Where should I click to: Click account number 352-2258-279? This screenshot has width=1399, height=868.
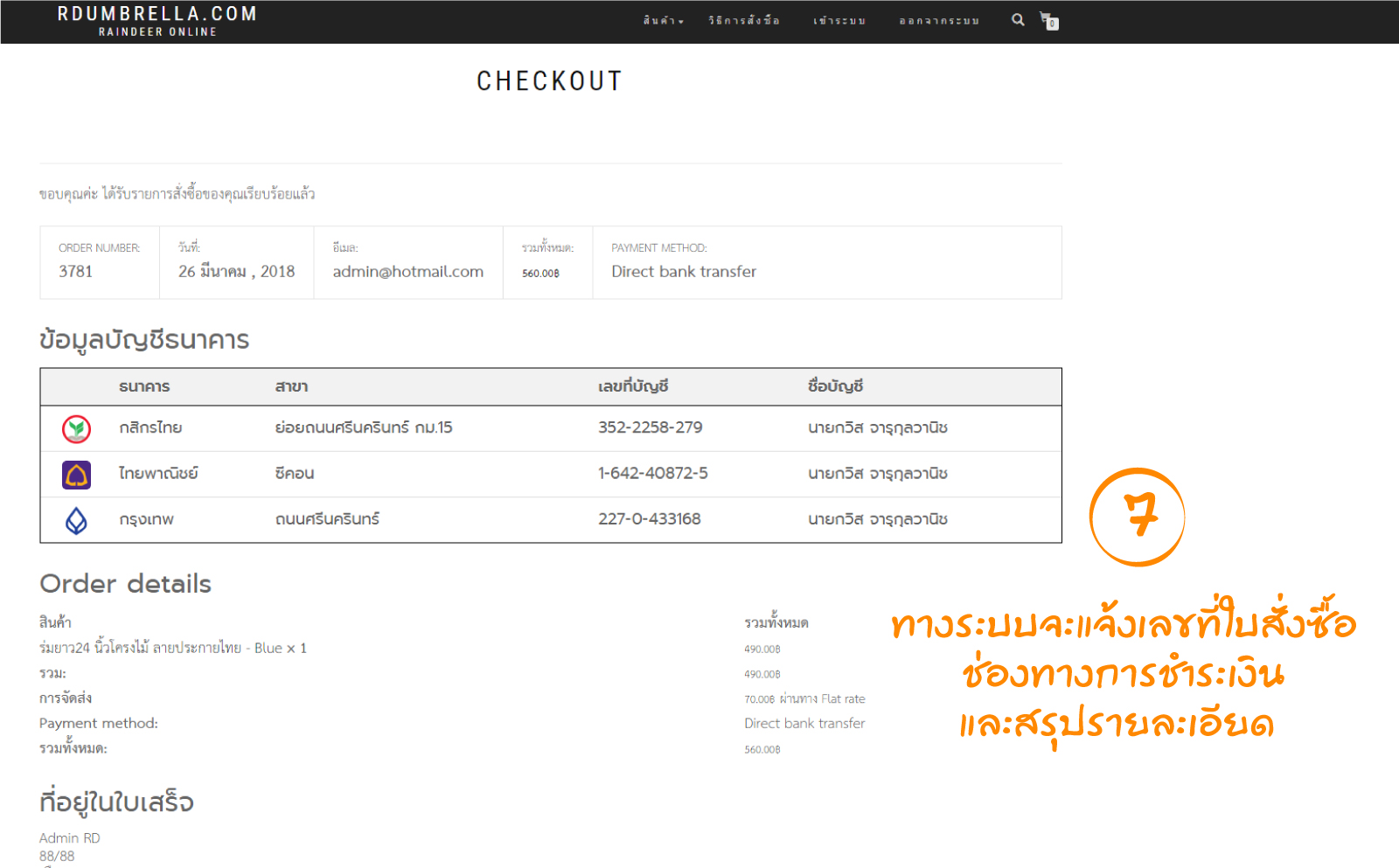pos(650,427)
